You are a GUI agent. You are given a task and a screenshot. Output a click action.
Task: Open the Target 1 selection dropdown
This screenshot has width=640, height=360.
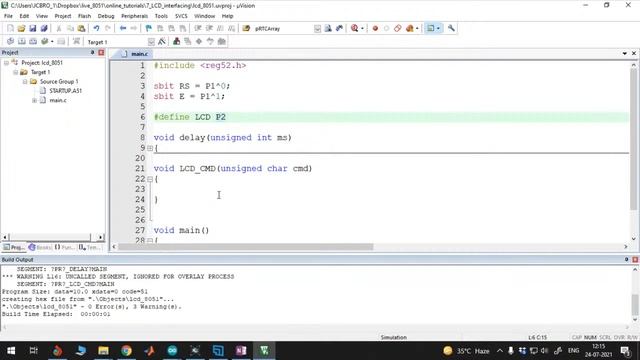tap(151, 42)
